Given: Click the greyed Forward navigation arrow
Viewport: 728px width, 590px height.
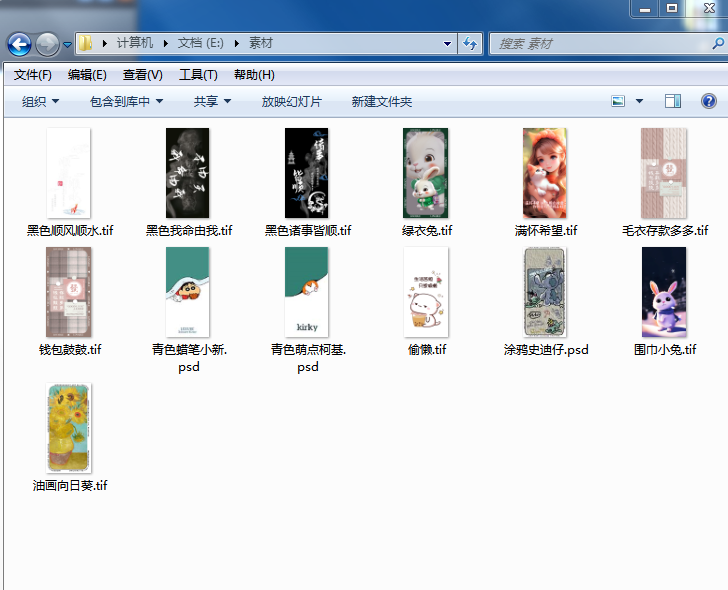Looking at the screenshot, I should [47, 45].
